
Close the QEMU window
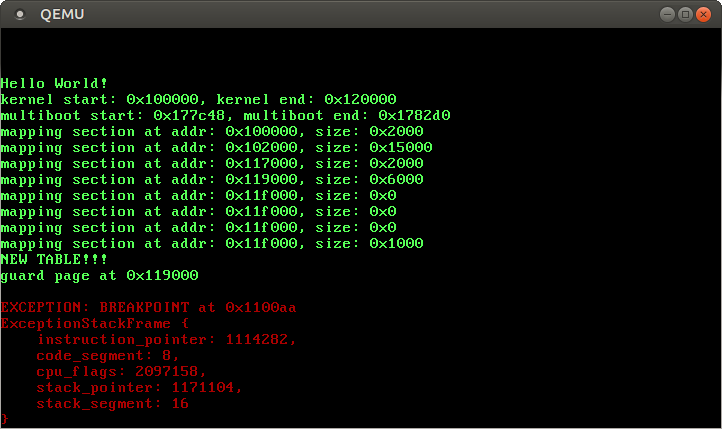[x=703, y=14]
